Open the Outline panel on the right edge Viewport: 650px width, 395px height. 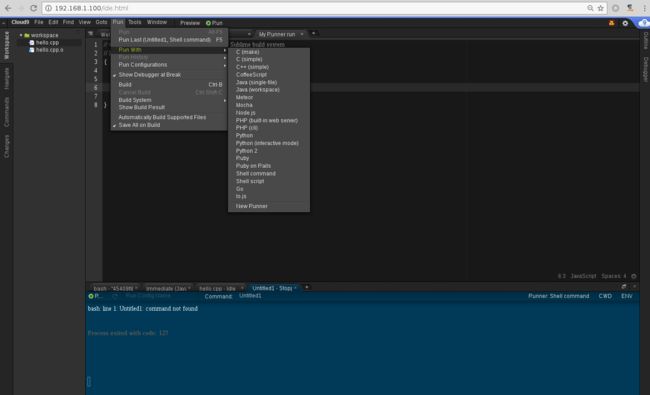click(x=645, y=40)
